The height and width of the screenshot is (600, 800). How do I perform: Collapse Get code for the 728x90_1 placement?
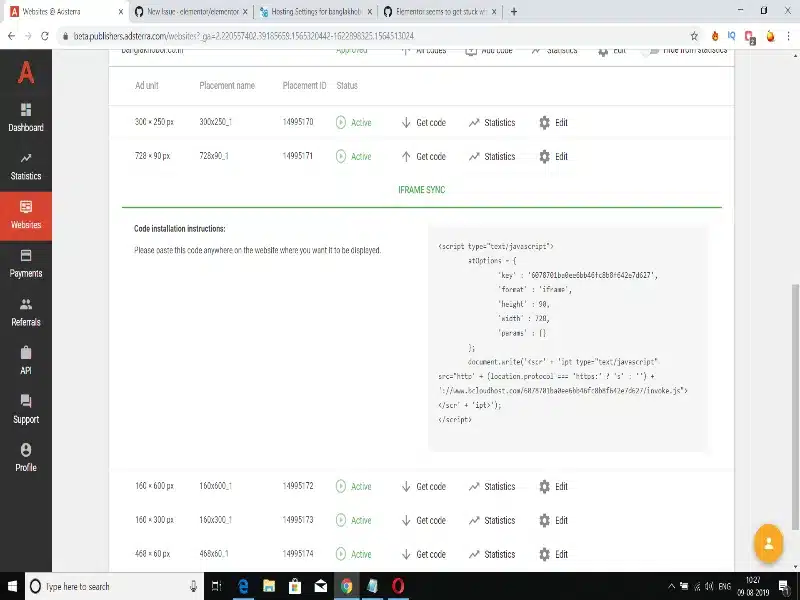(423, 156)
